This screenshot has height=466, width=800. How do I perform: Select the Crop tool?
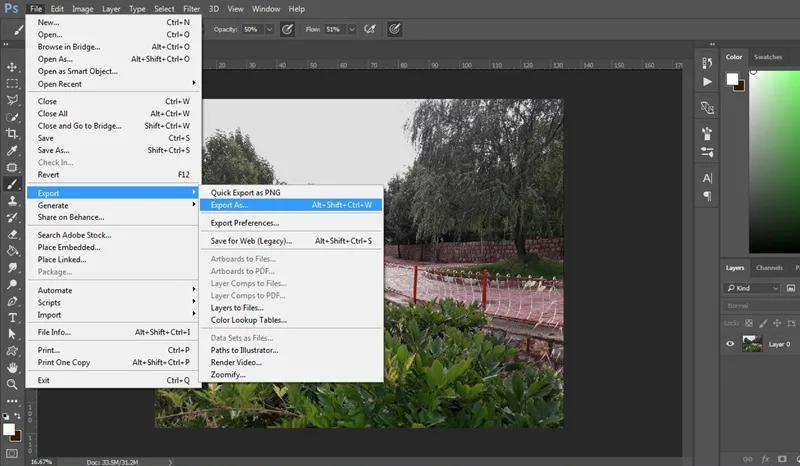(x=12, y=134)
